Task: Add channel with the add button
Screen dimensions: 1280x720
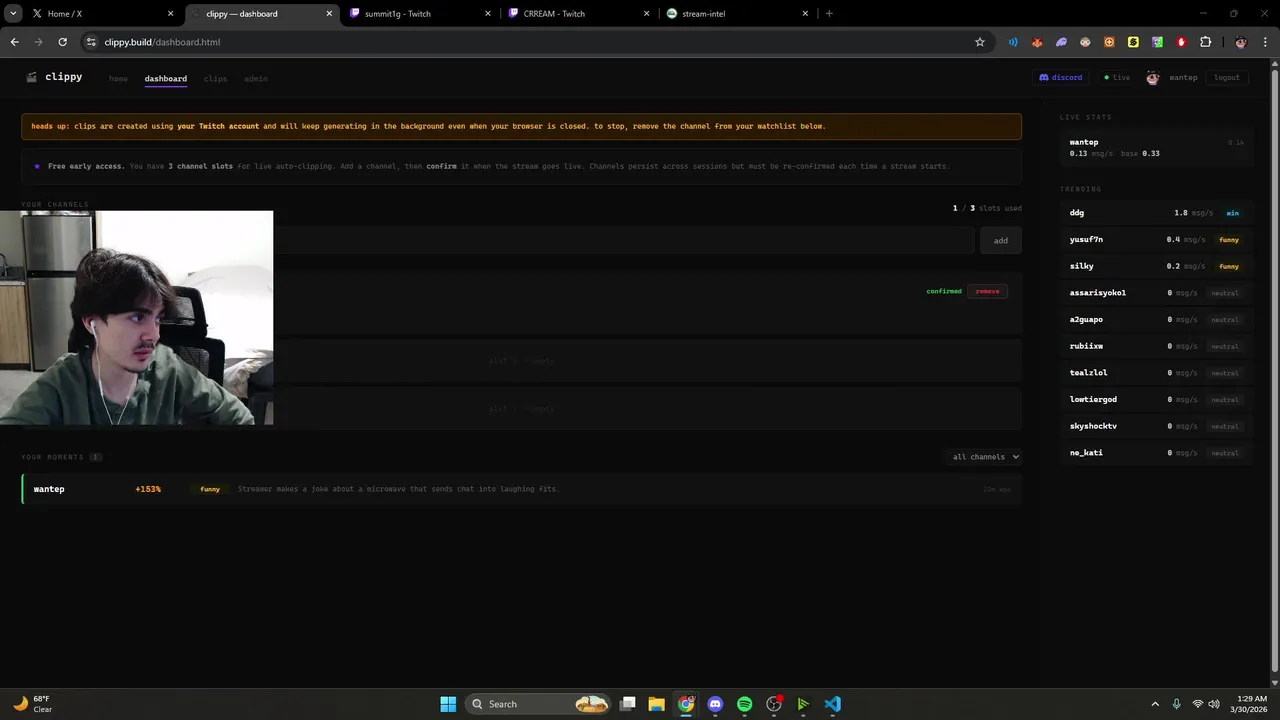Action: coord(1000,240)
